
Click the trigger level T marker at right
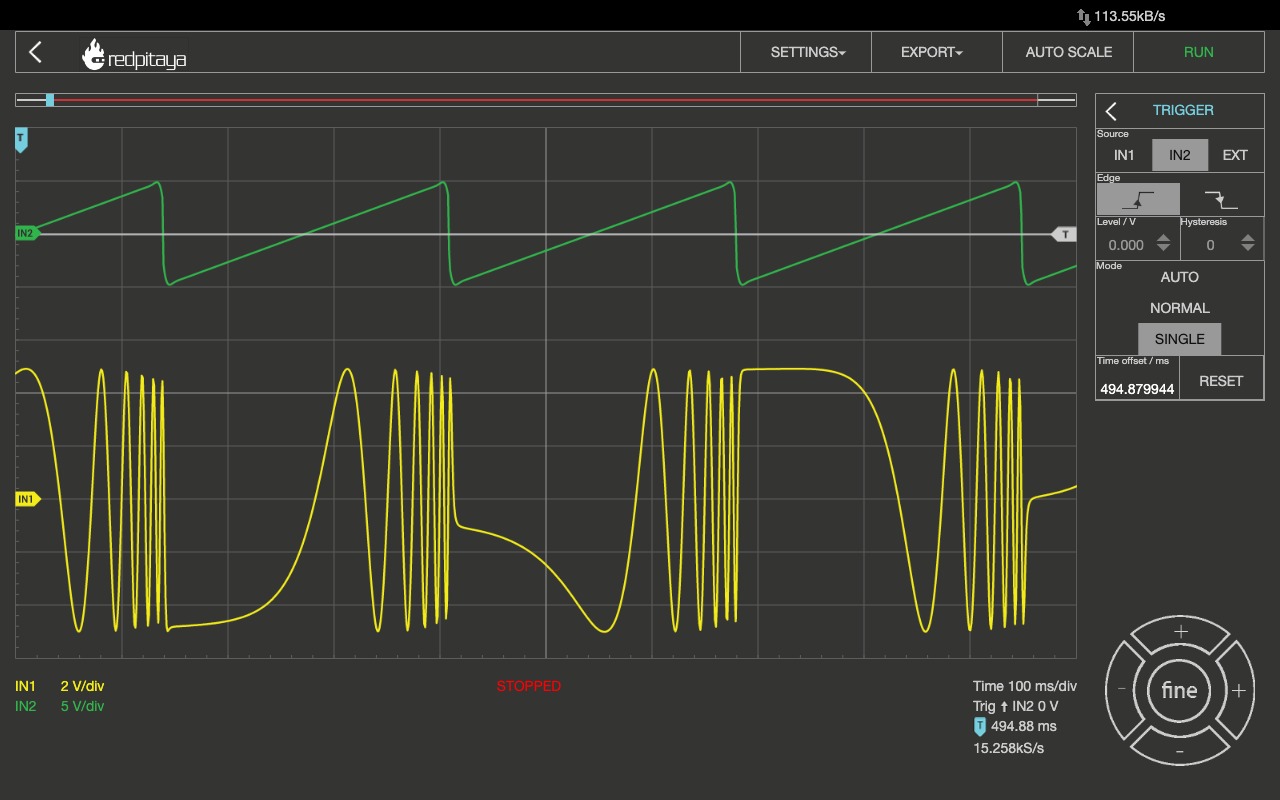click(x=1064, y=234)
